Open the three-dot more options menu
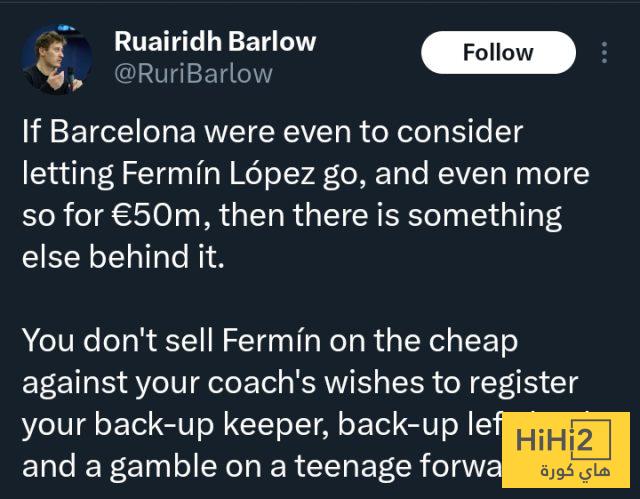Viewport: 640px width, 499px height. coord(603,53)
